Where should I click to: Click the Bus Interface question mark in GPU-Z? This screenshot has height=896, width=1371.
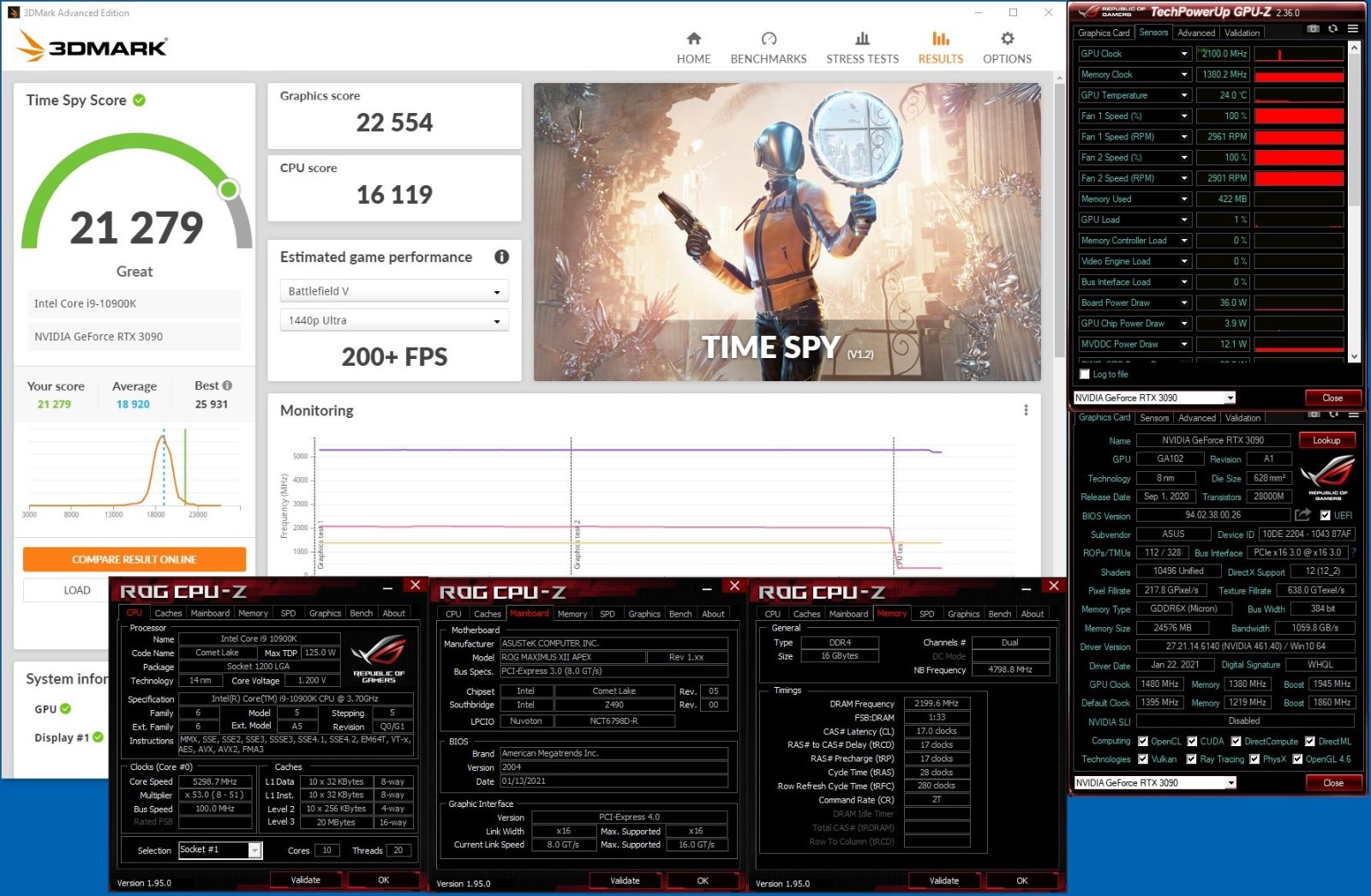[x=1354, y=553]
